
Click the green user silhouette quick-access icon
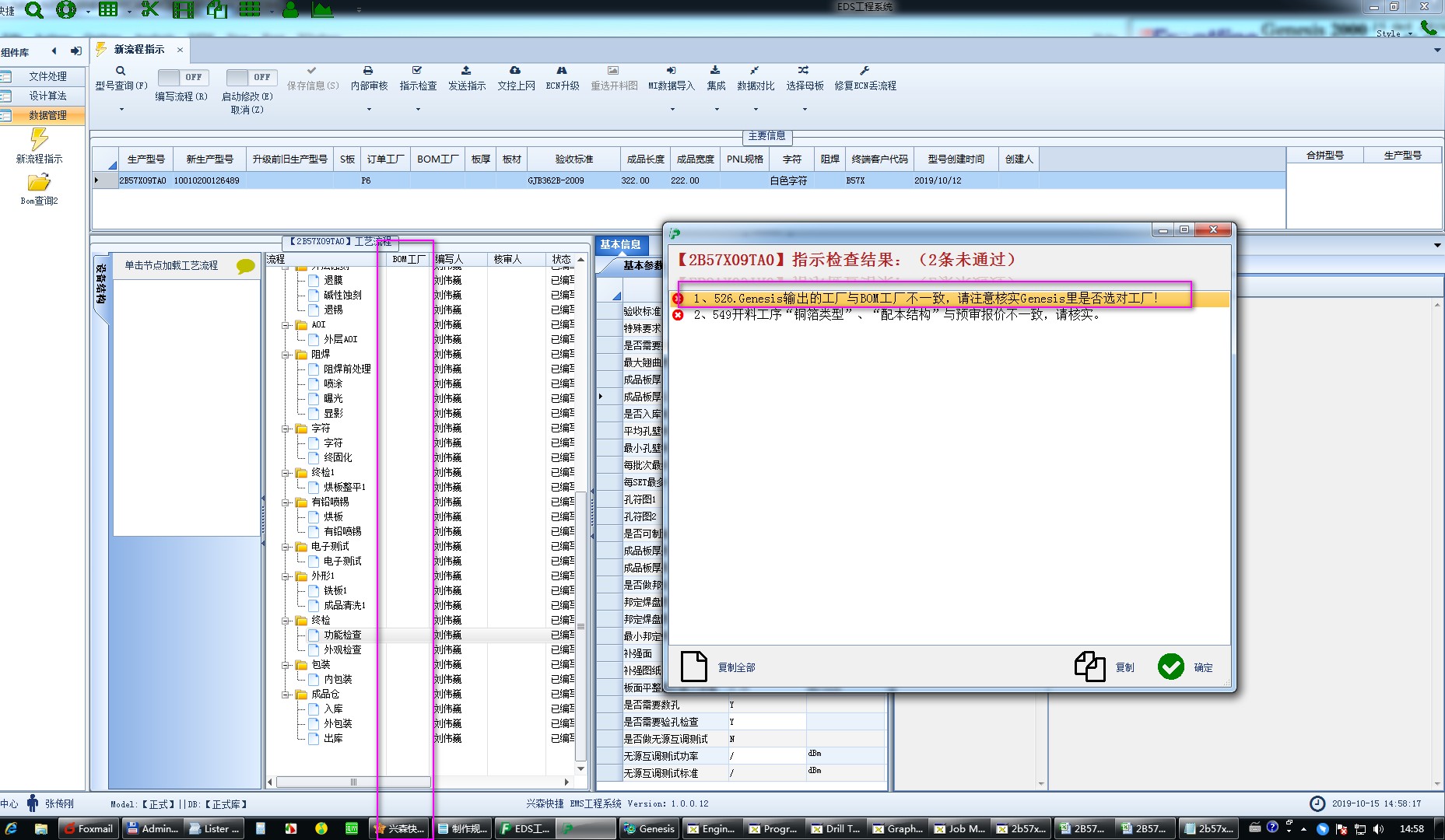tap(290, 9)
